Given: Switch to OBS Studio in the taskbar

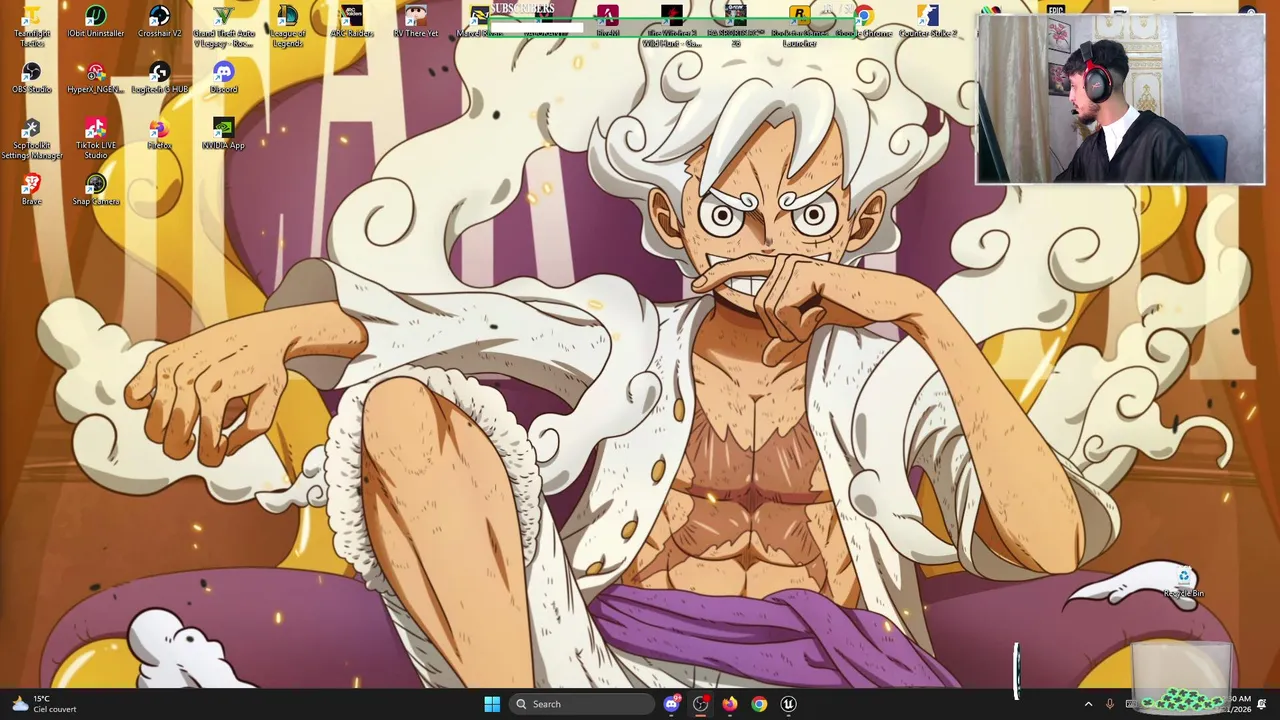Looking at the screenshot, I should [701, 704].
